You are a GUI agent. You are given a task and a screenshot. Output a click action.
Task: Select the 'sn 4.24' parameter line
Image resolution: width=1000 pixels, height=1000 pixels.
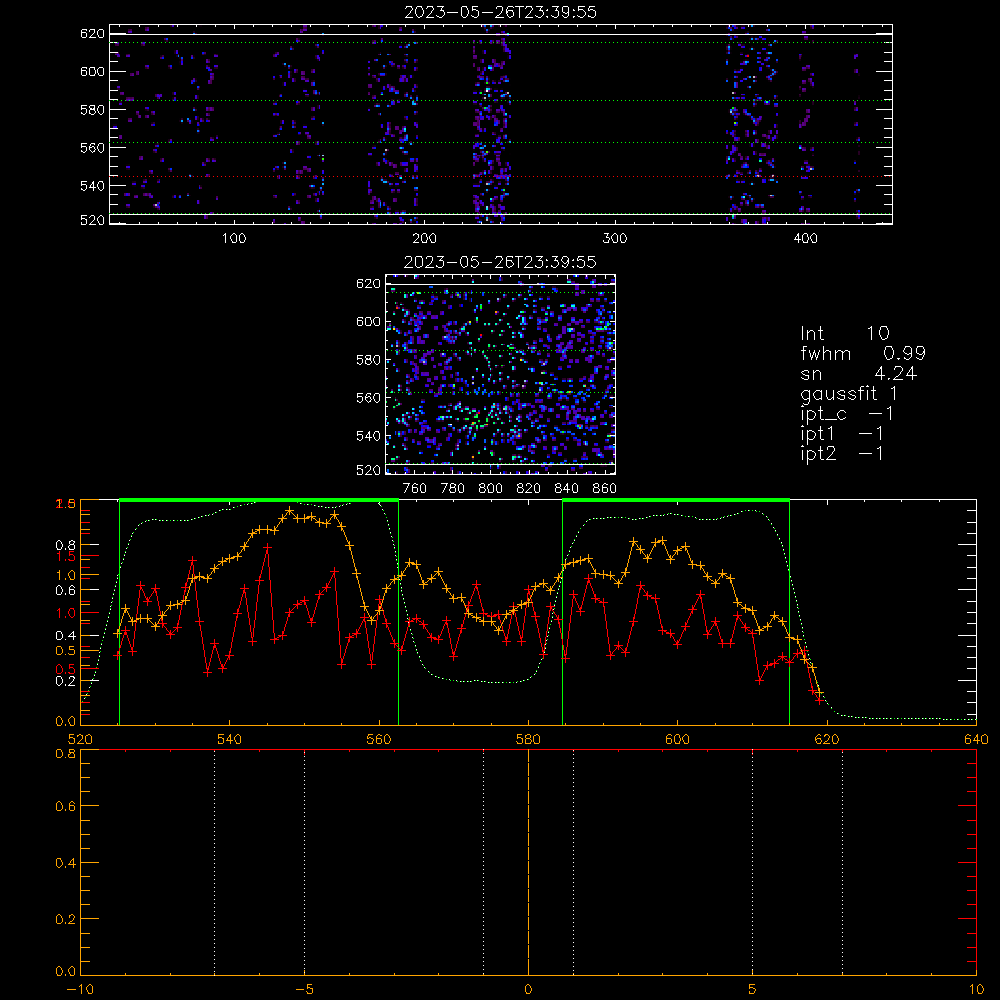tap(858, 374)
